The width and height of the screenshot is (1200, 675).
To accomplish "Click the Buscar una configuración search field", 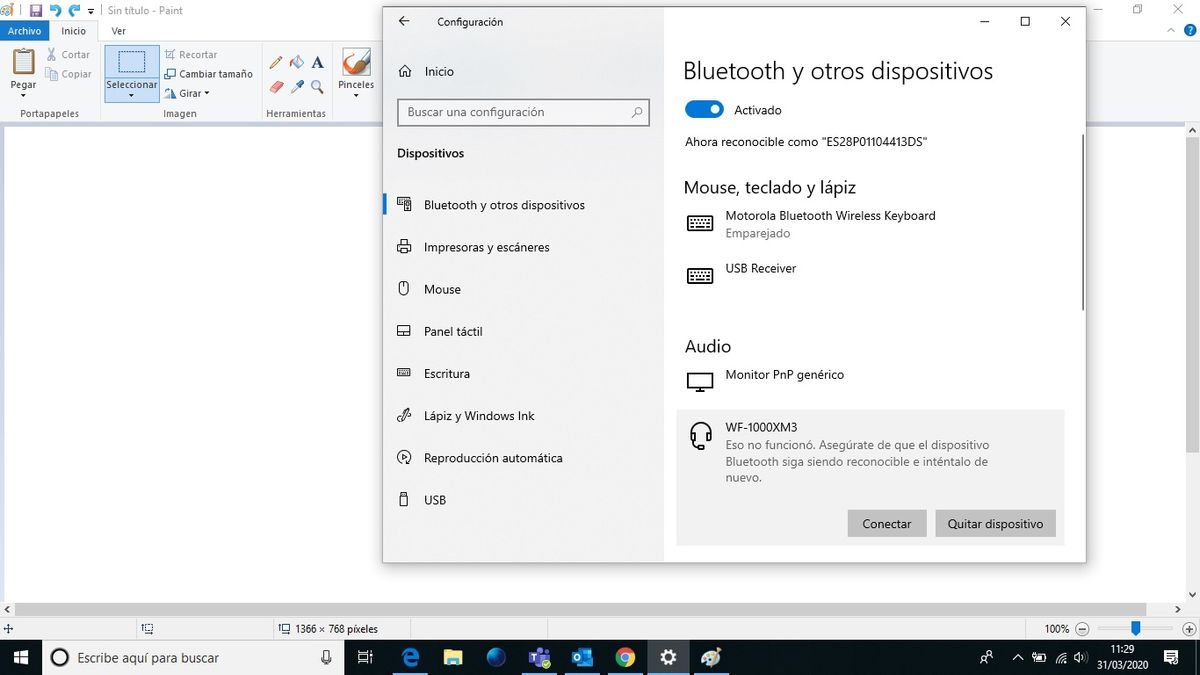I will (x=523, y=112).
